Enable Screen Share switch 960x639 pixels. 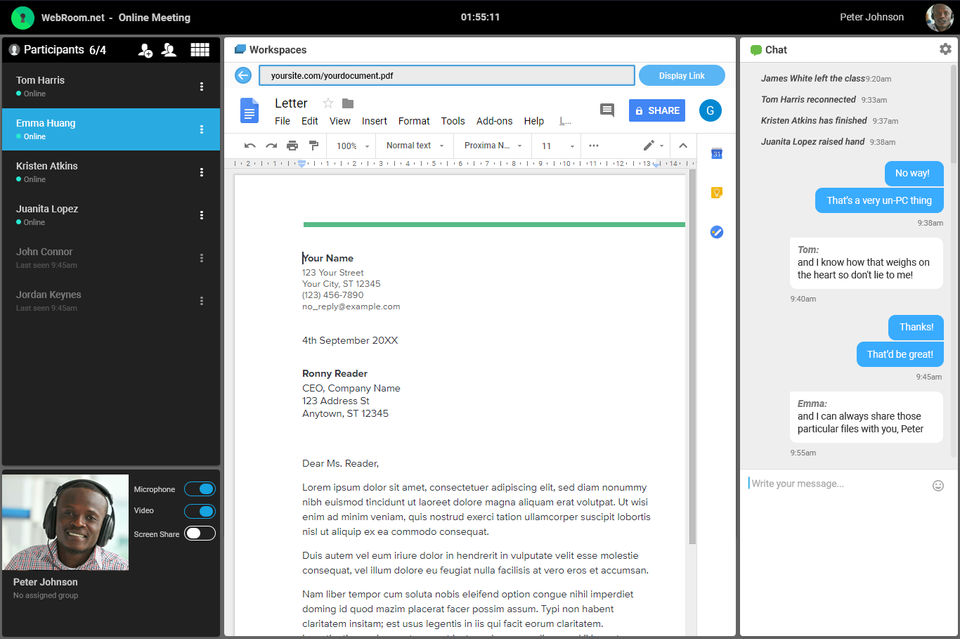(x=200, y=533)
